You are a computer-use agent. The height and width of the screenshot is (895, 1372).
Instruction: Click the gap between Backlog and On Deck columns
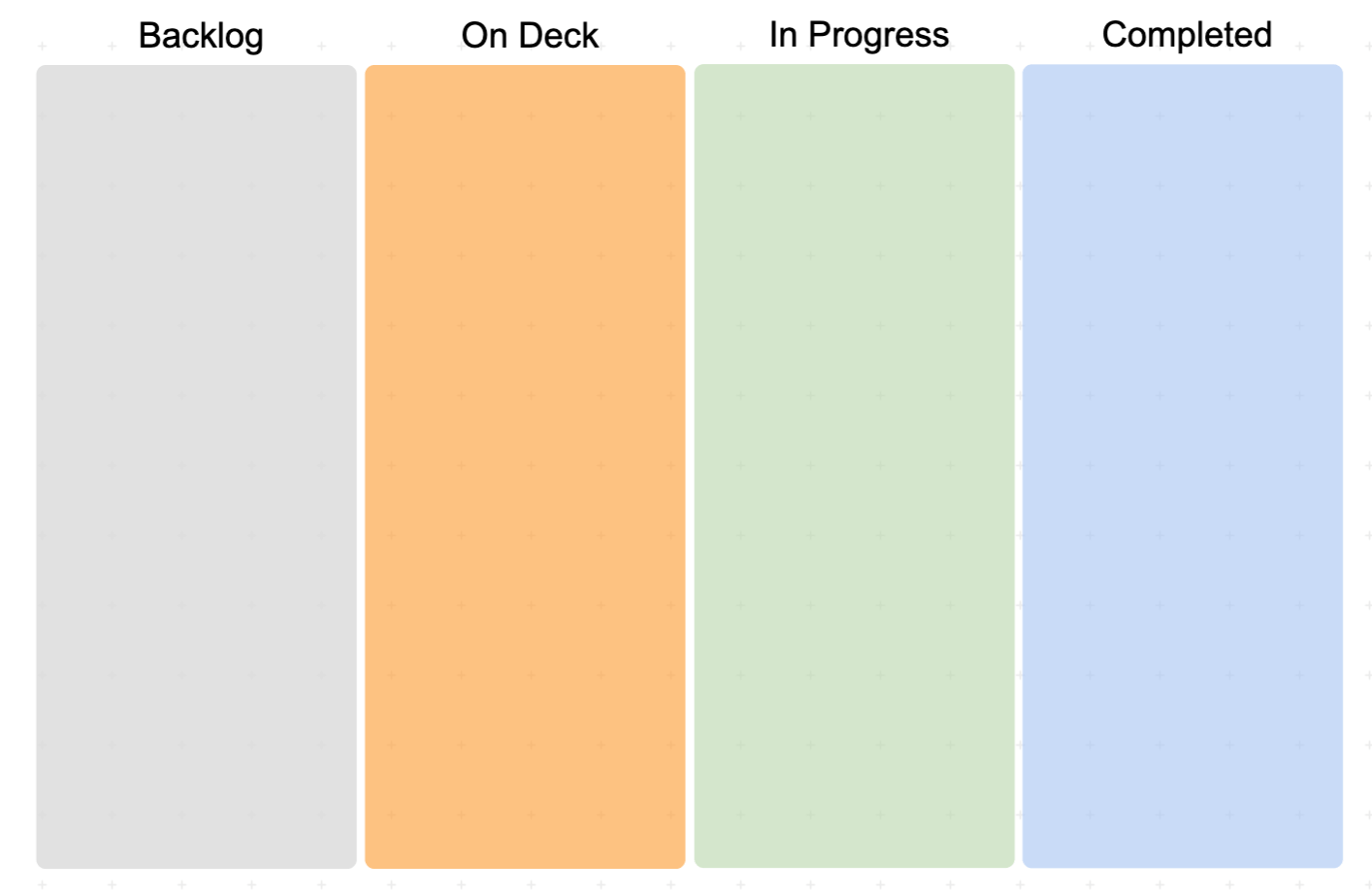tap(361, 467)
